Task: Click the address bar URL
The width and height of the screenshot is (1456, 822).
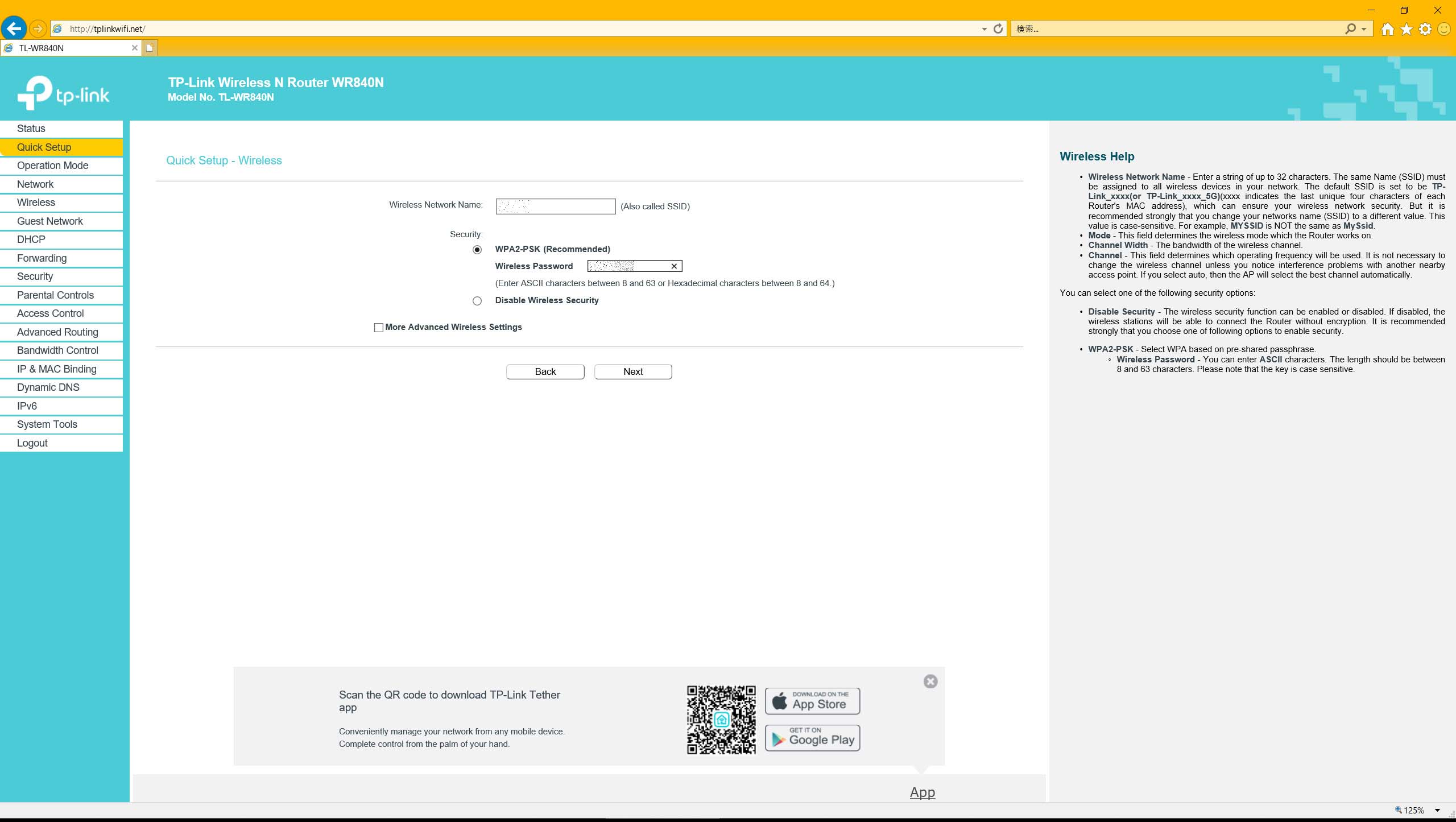Action: [x=107, y=28]
